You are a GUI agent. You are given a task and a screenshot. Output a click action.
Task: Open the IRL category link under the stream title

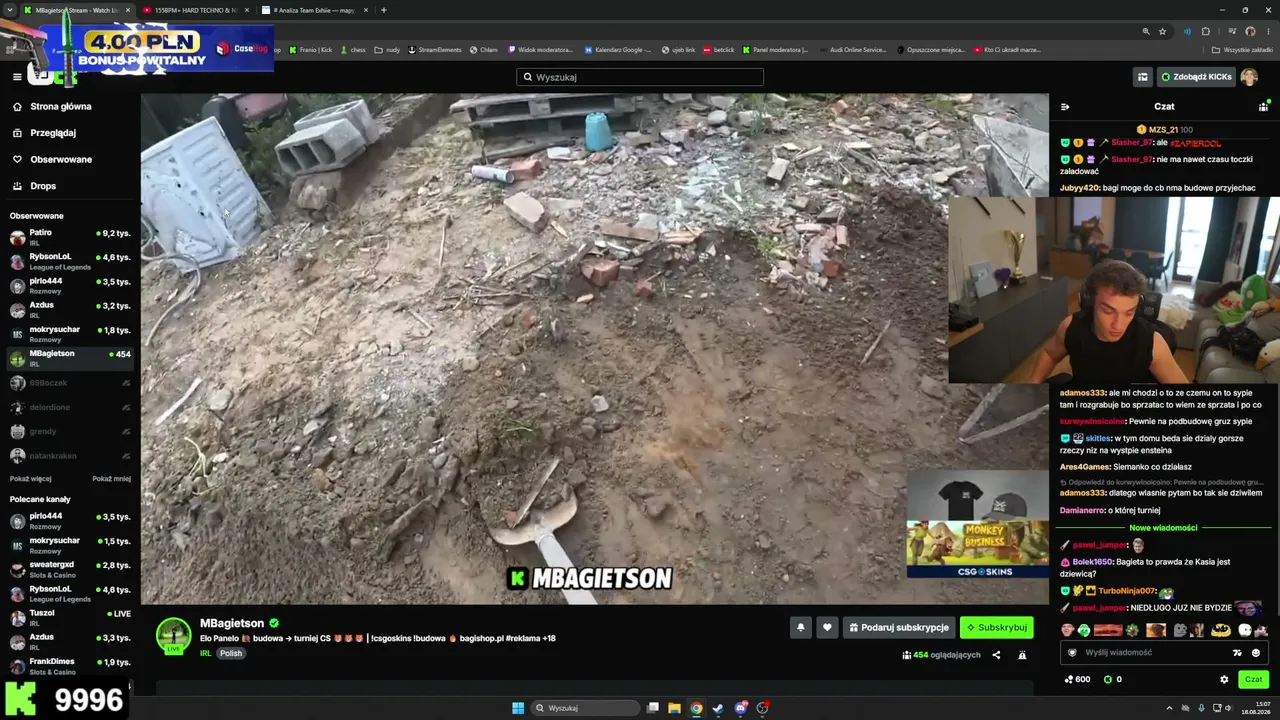205,654
